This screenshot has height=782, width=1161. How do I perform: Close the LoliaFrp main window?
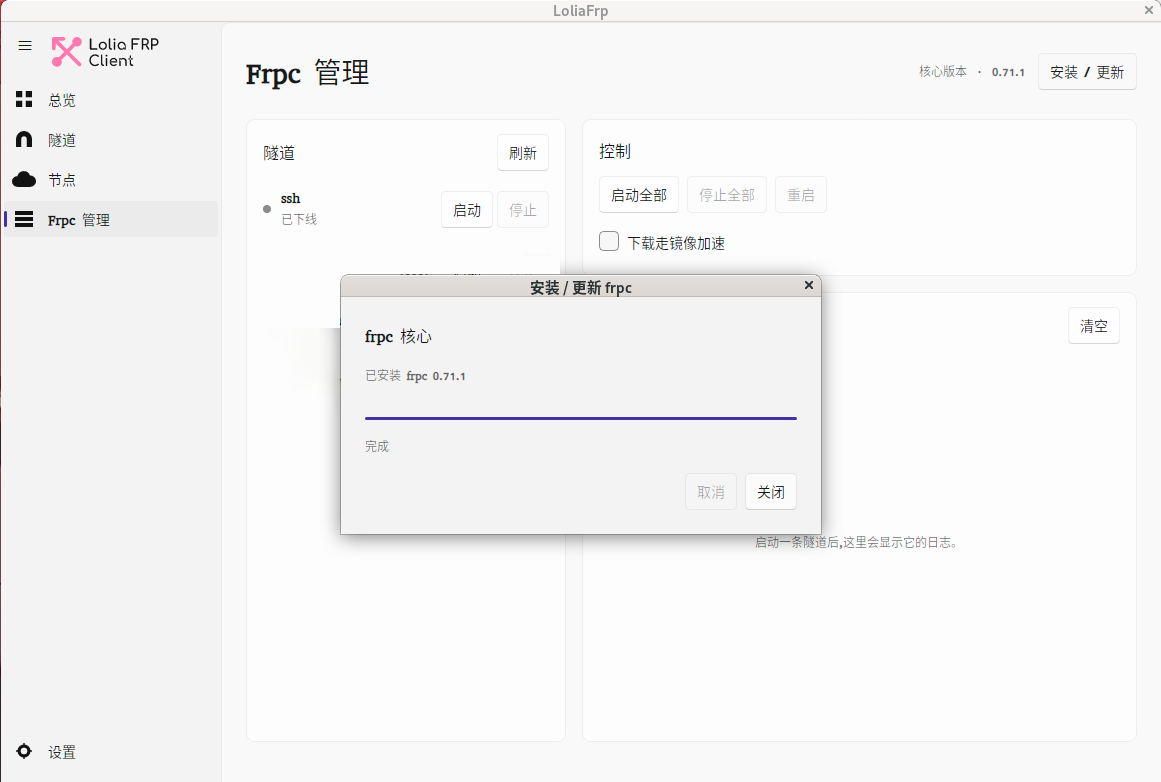[x=1149, y=10]
